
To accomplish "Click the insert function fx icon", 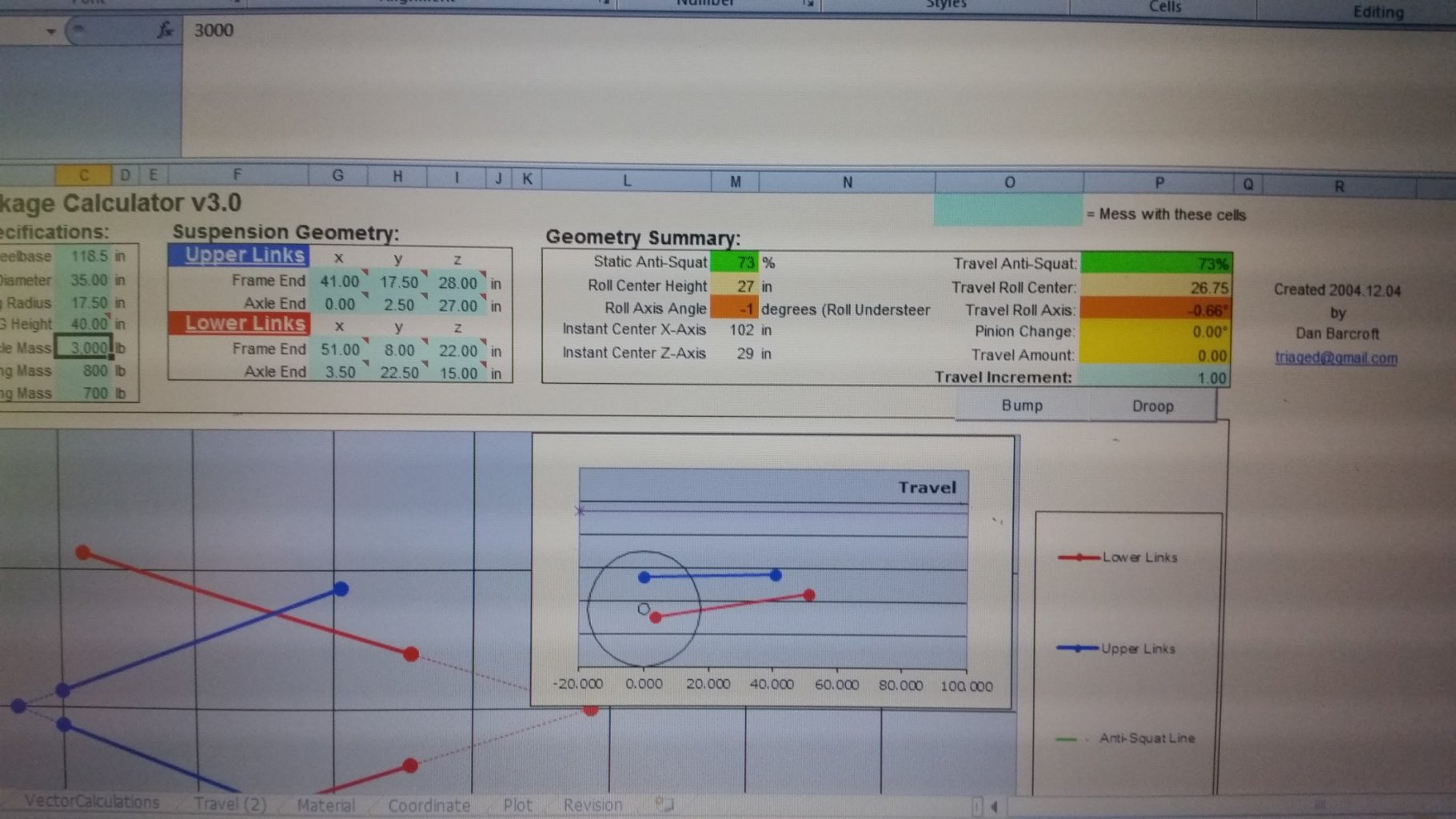I will (x=165, y=30).
